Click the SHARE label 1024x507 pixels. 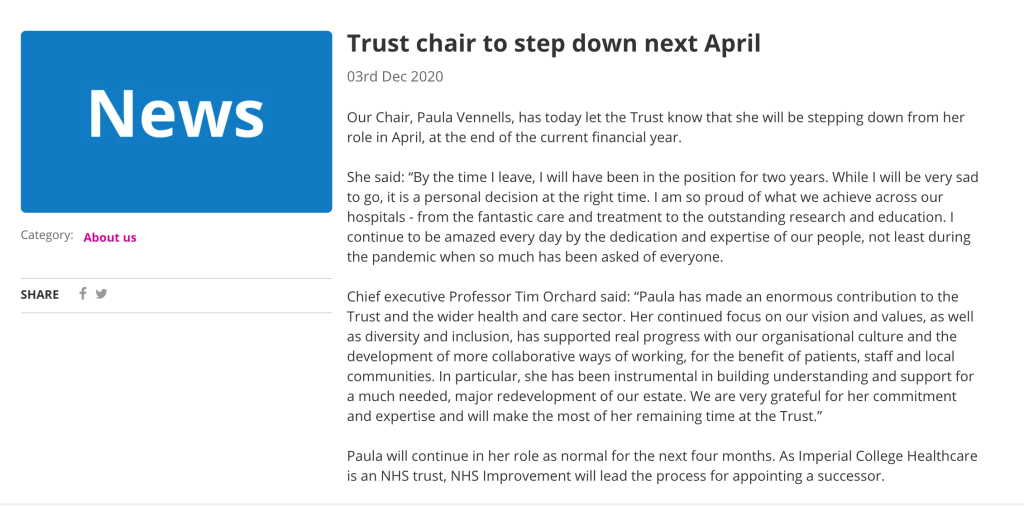point(40,295)
